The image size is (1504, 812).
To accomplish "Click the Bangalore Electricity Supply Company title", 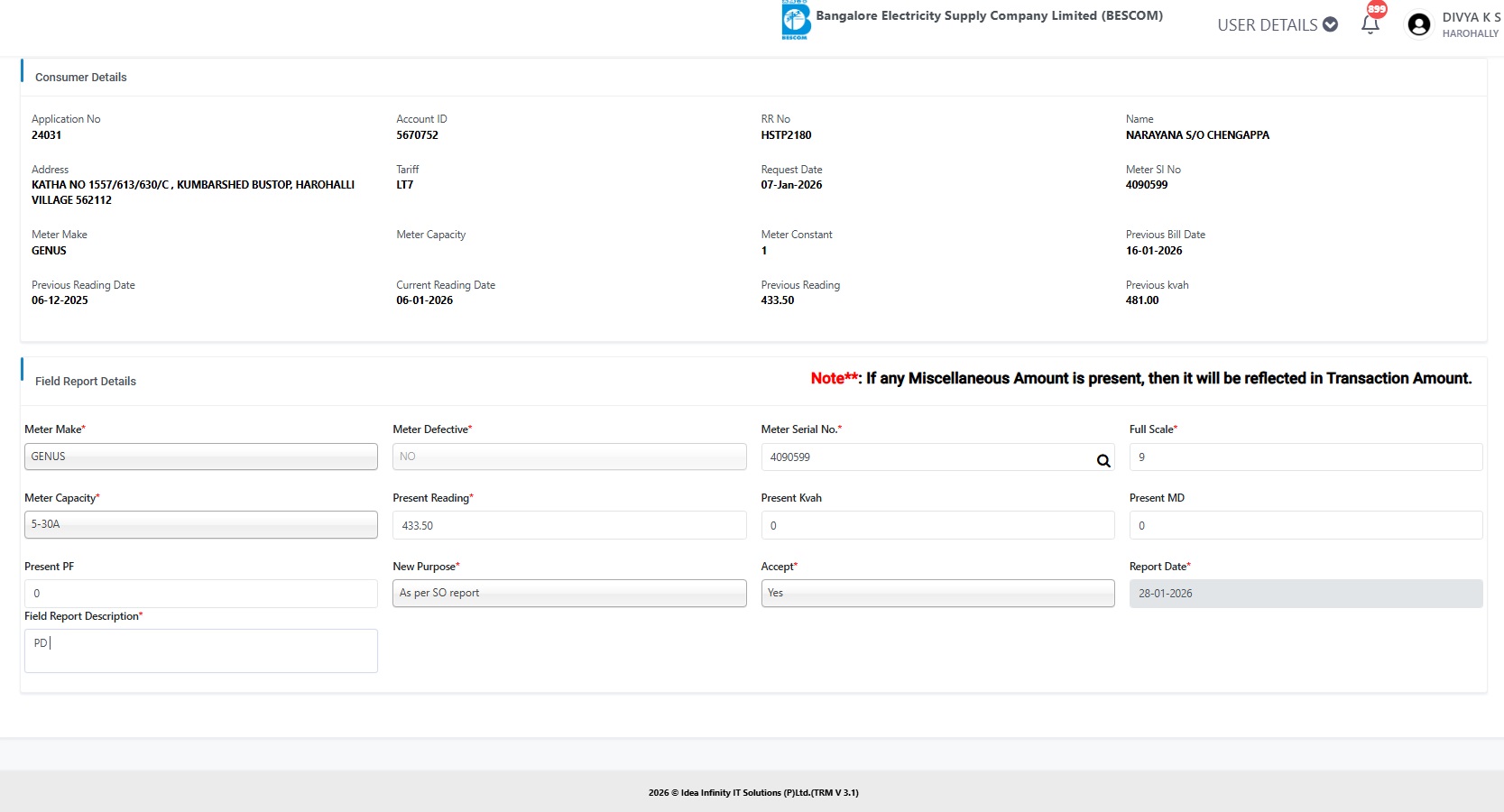I will (989, 16).
